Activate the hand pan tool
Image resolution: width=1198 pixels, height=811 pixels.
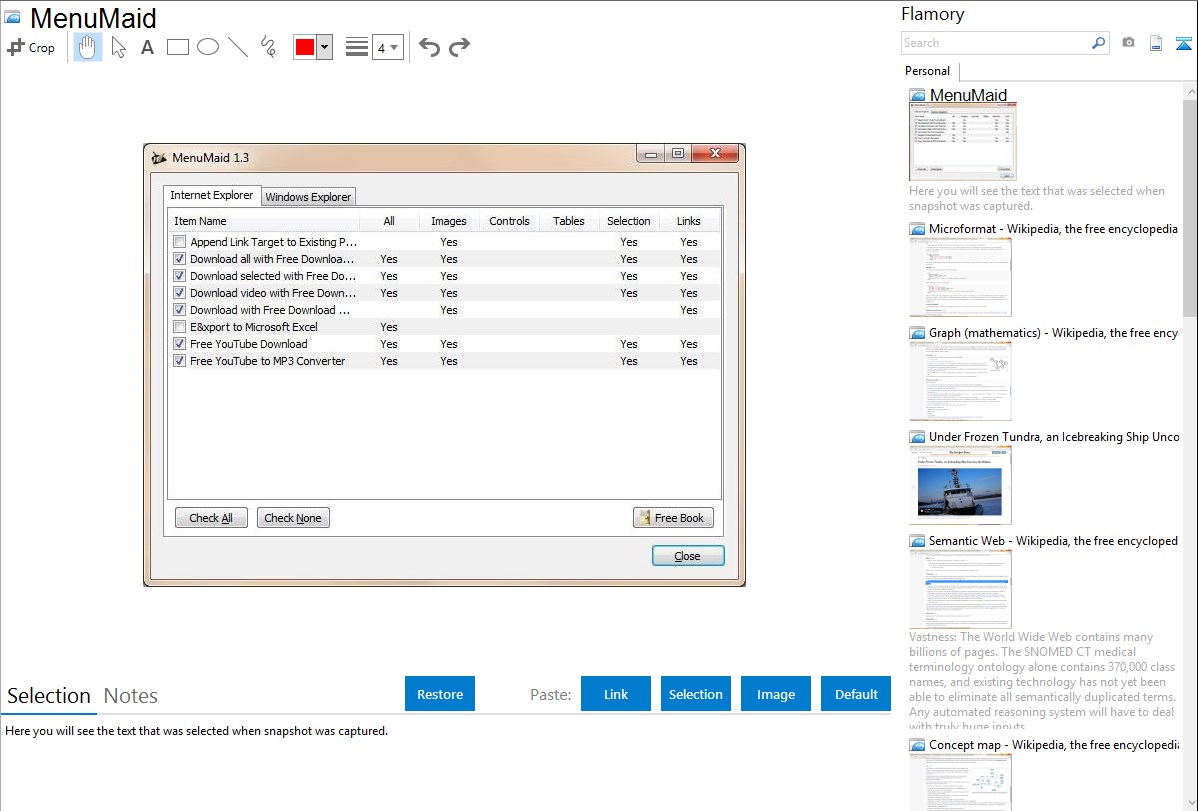pyautogui.click(x=87, y=47)
